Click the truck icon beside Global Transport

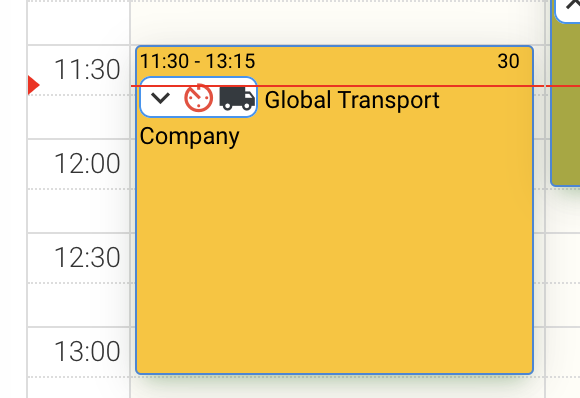[237, 98]
